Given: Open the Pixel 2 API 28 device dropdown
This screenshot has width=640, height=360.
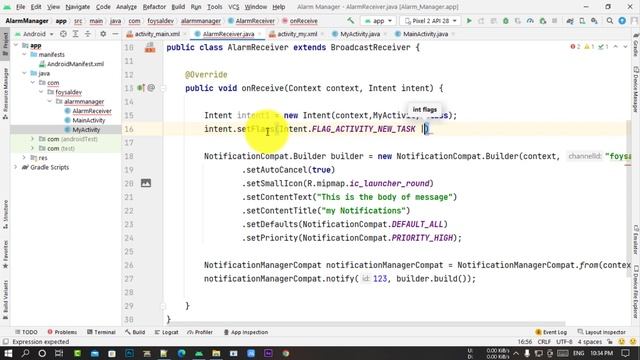Looking at the screenshot, I should pyautogui.click(x=430, y=20).
